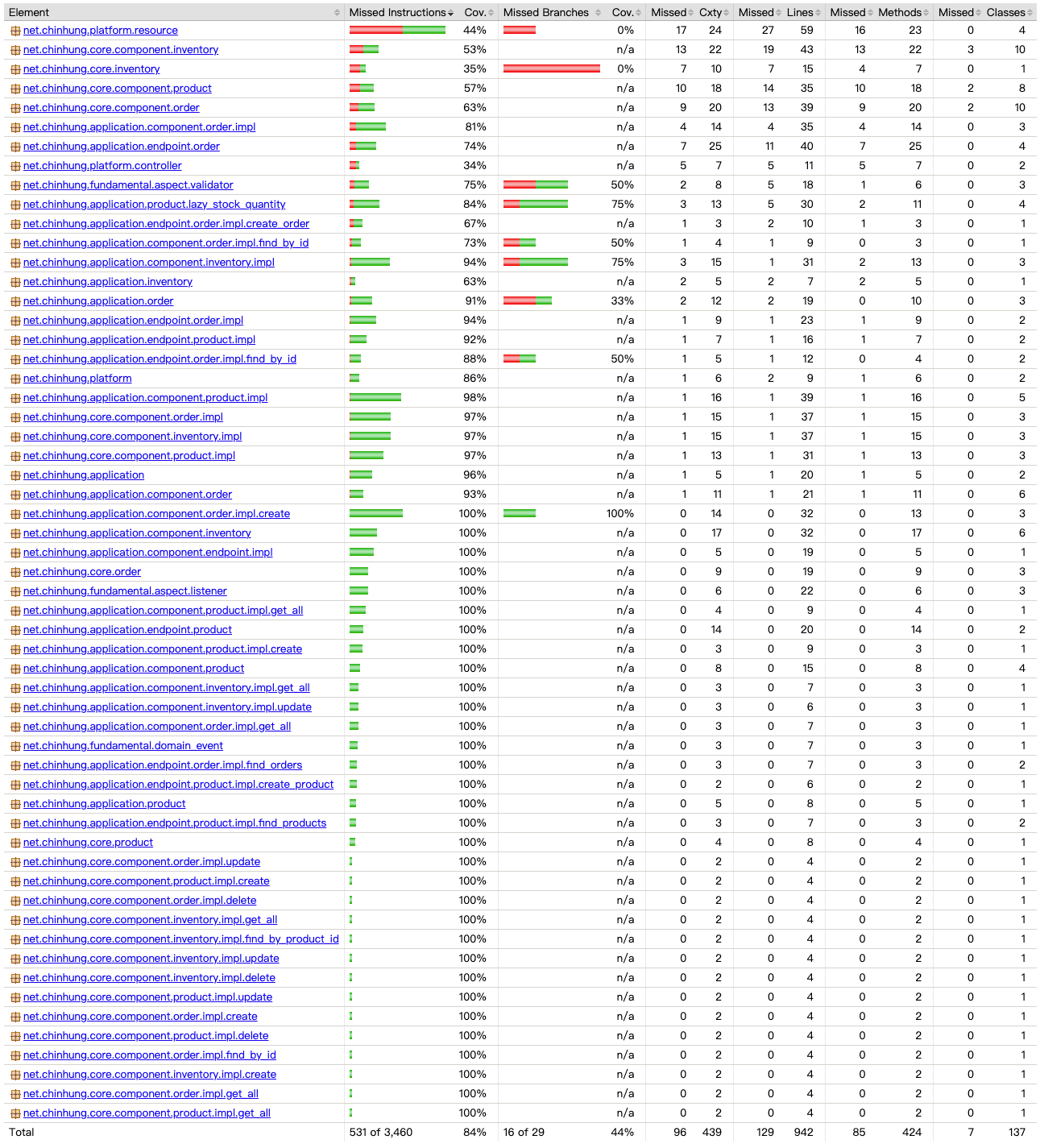Click '16 of 29' total branches cell

(524, 1133)
